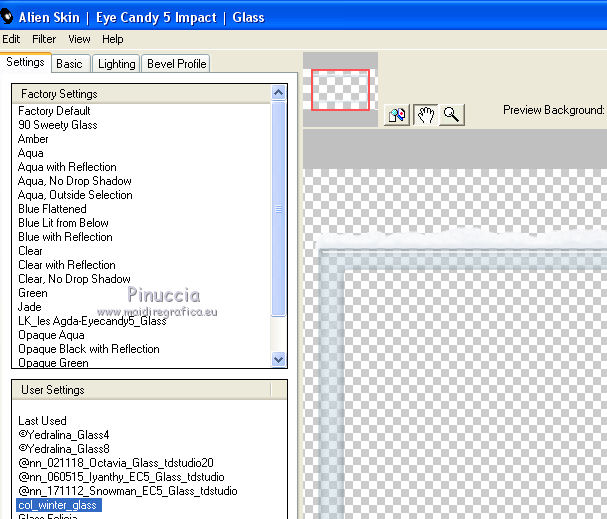Image resolution: width=607 pixels, height=519 pixels.
Task: Click the Factory Settings scroll up arrow
Action: (x=279, y=93)
